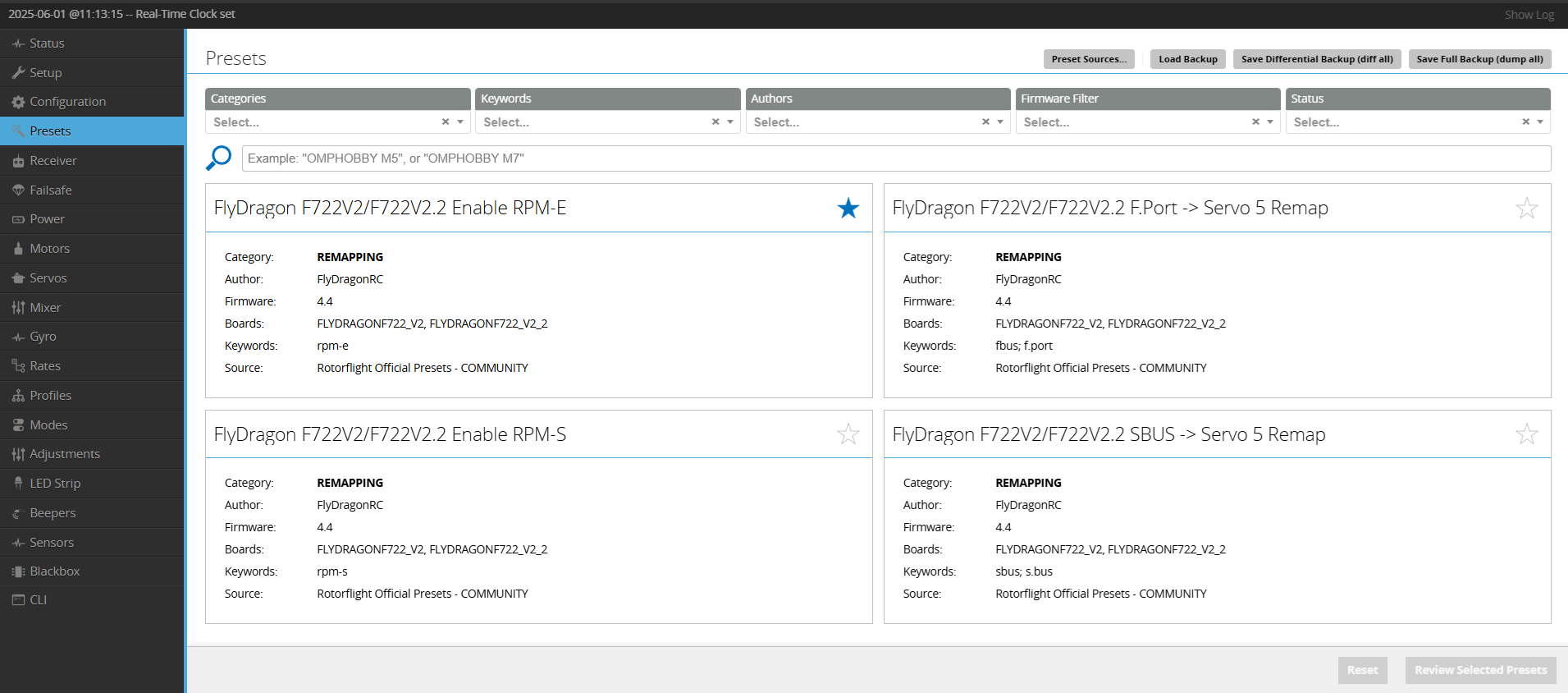
Task: Click the Beepers icon in sidebar
Action: 18,513
